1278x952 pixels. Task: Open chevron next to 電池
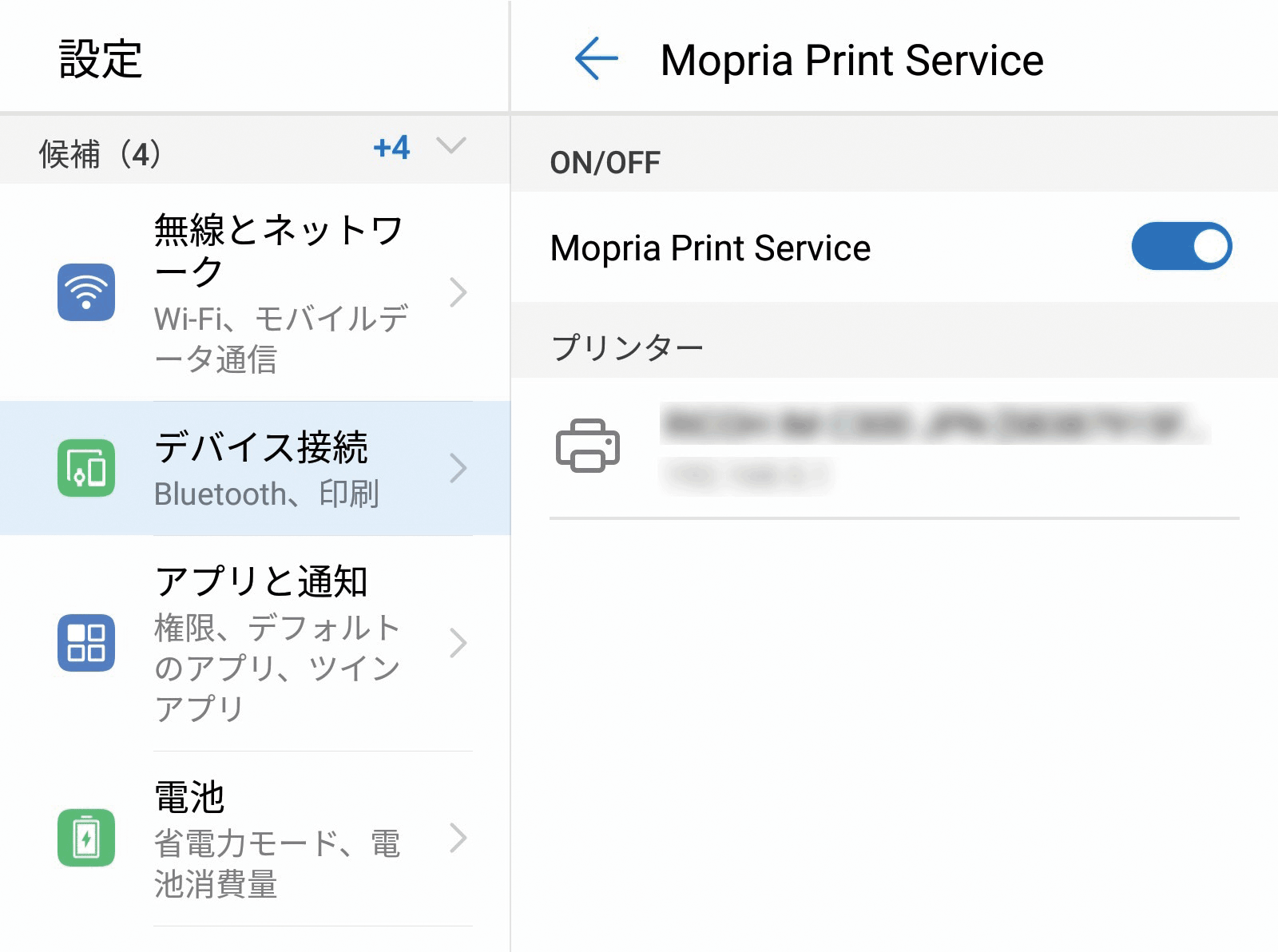pyautogui.click(x=458, y=838)
